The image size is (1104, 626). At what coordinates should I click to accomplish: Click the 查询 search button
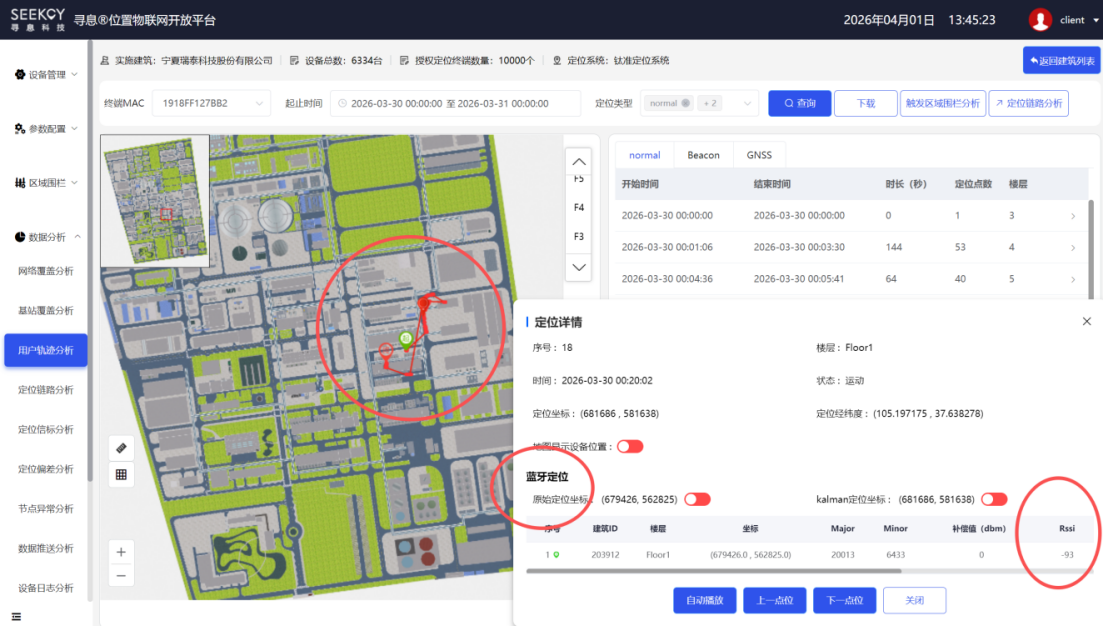coord(800,104)
